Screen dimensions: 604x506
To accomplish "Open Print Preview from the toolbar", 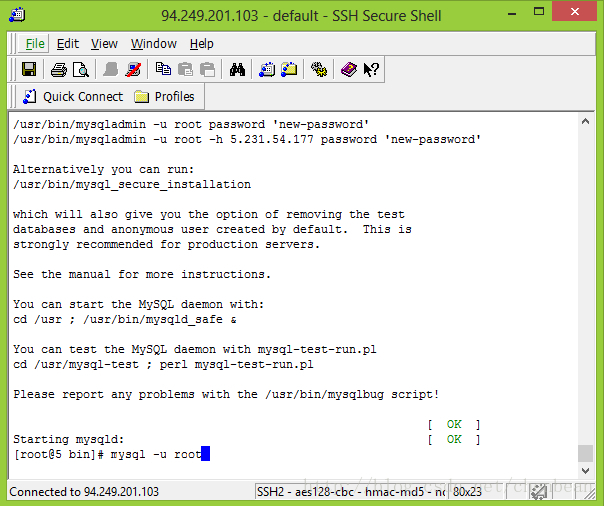I will tap(81, 70).
